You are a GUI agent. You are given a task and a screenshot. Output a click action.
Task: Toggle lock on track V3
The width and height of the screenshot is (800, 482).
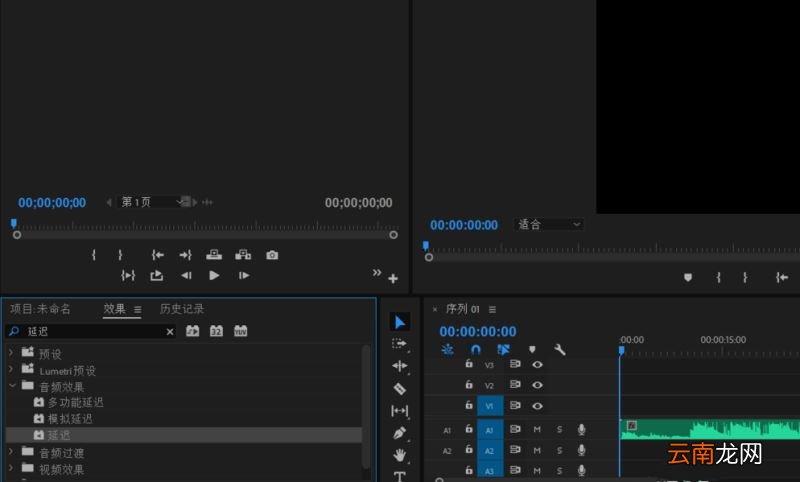point(468,364)
